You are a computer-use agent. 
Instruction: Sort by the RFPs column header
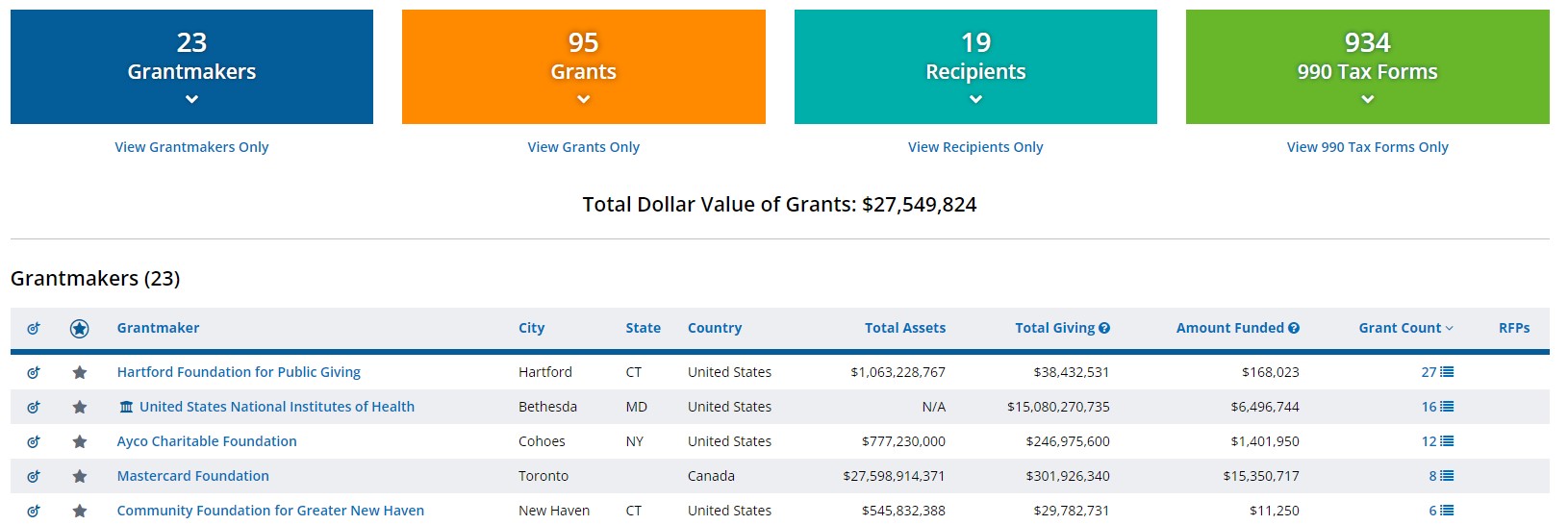pos(1514,328)
